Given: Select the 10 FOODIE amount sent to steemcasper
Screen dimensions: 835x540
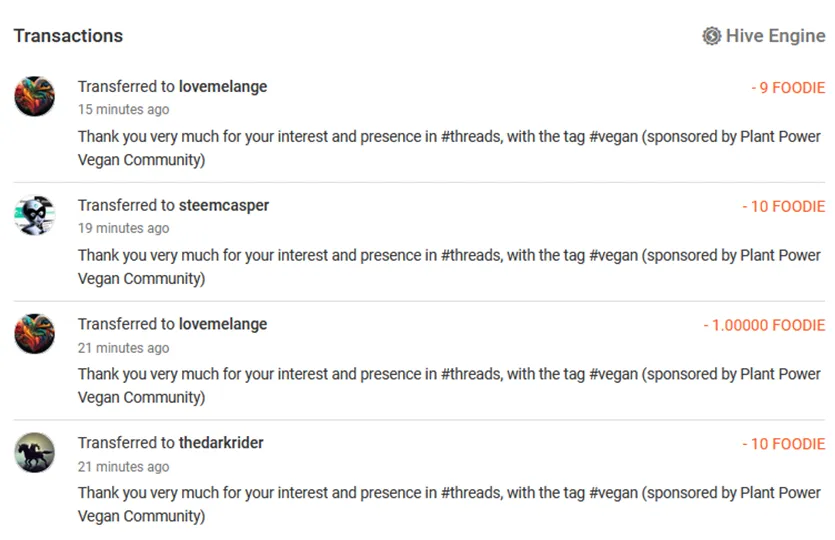Looking at the screenshot, I should point(783,207).
